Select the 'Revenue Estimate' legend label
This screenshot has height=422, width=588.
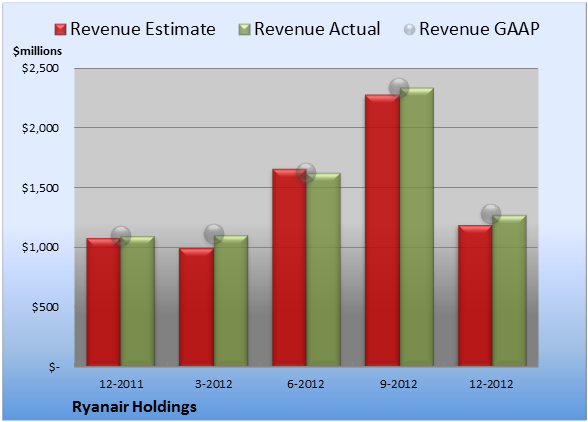(x=143, y=29)
